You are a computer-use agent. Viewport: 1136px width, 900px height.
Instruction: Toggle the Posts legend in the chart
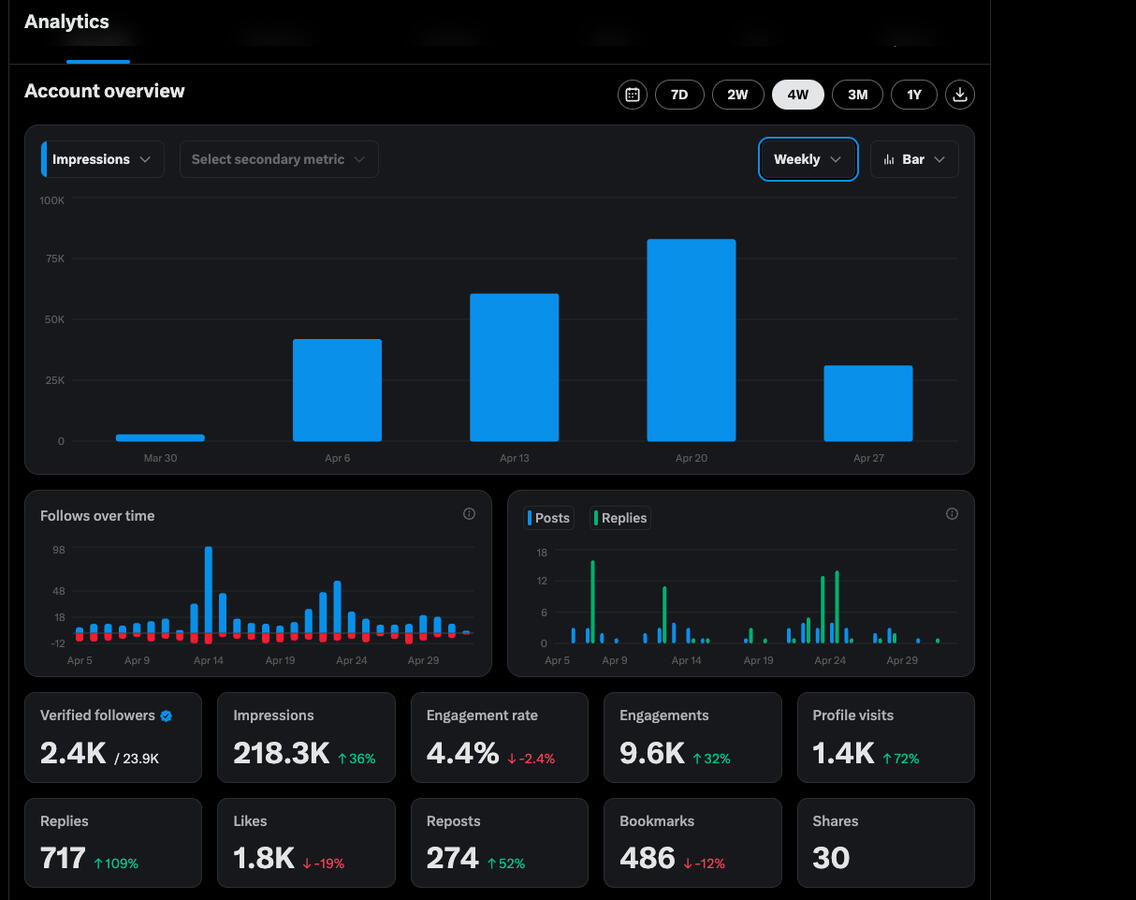click(x=548, y=518)
